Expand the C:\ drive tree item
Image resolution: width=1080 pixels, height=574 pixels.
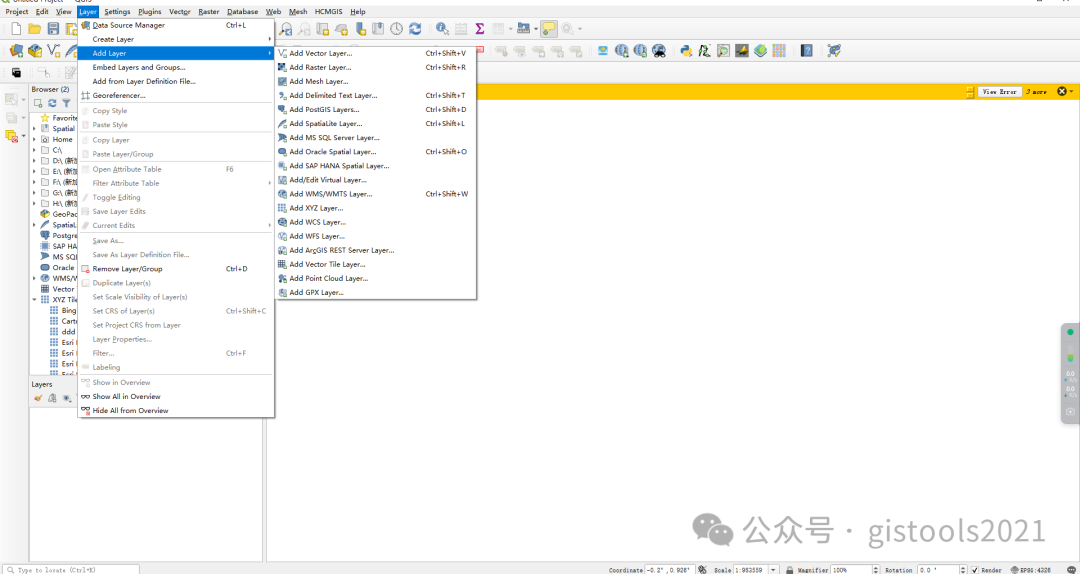(34, 150)
